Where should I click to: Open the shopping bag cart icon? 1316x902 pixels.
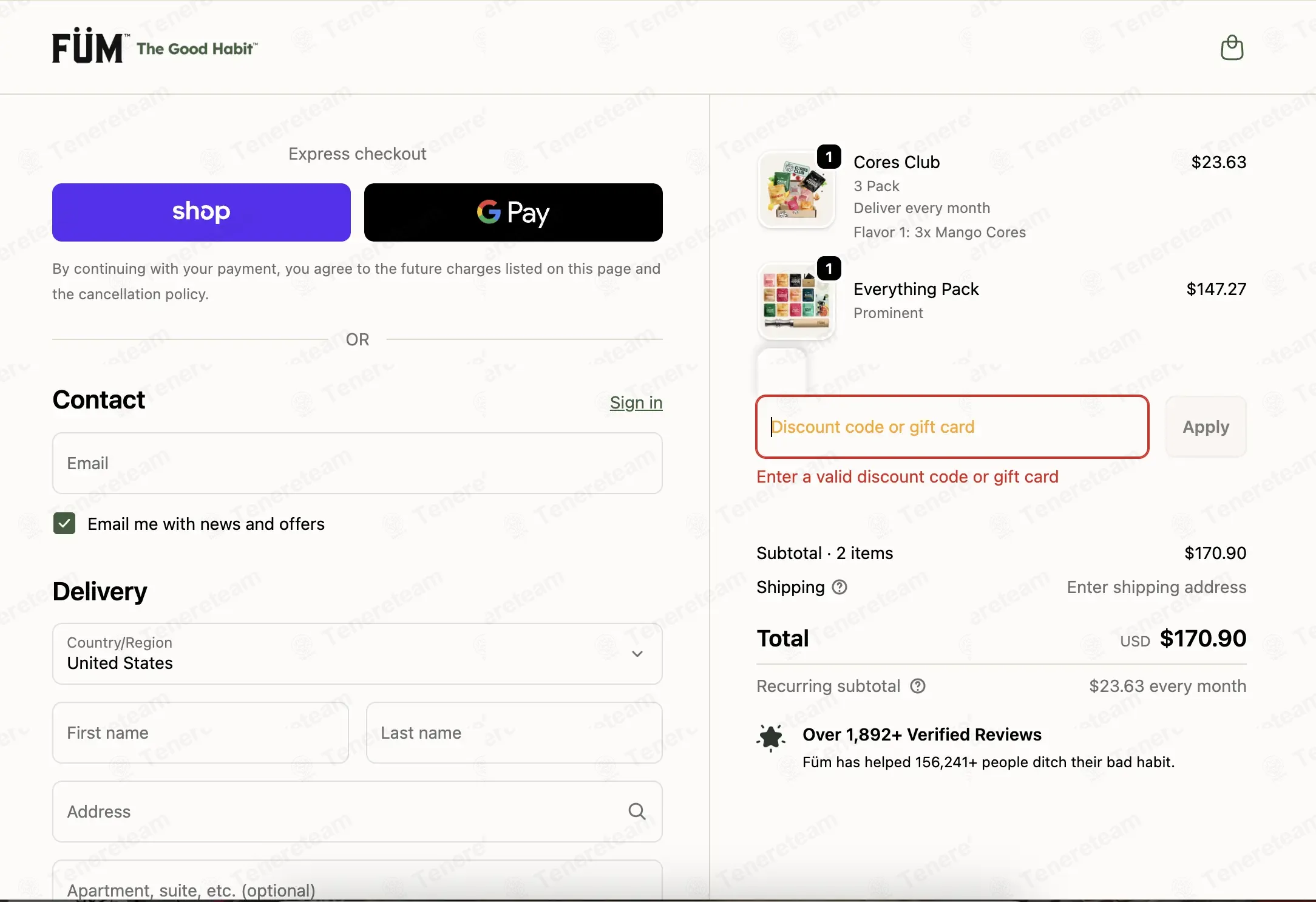point(1232,47)
